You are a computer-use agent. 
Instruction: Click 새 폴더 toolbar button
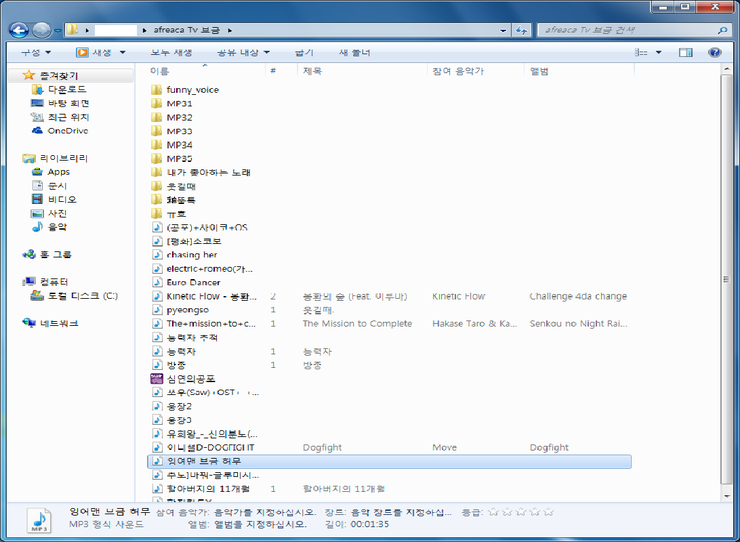coord(354,52)
